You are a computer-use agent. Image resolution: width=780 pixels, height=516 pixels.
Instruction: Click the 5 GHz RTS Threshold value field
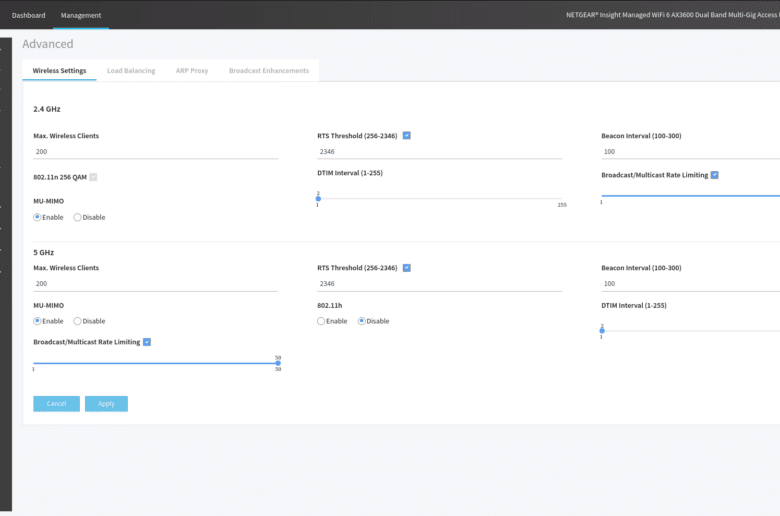439,284
